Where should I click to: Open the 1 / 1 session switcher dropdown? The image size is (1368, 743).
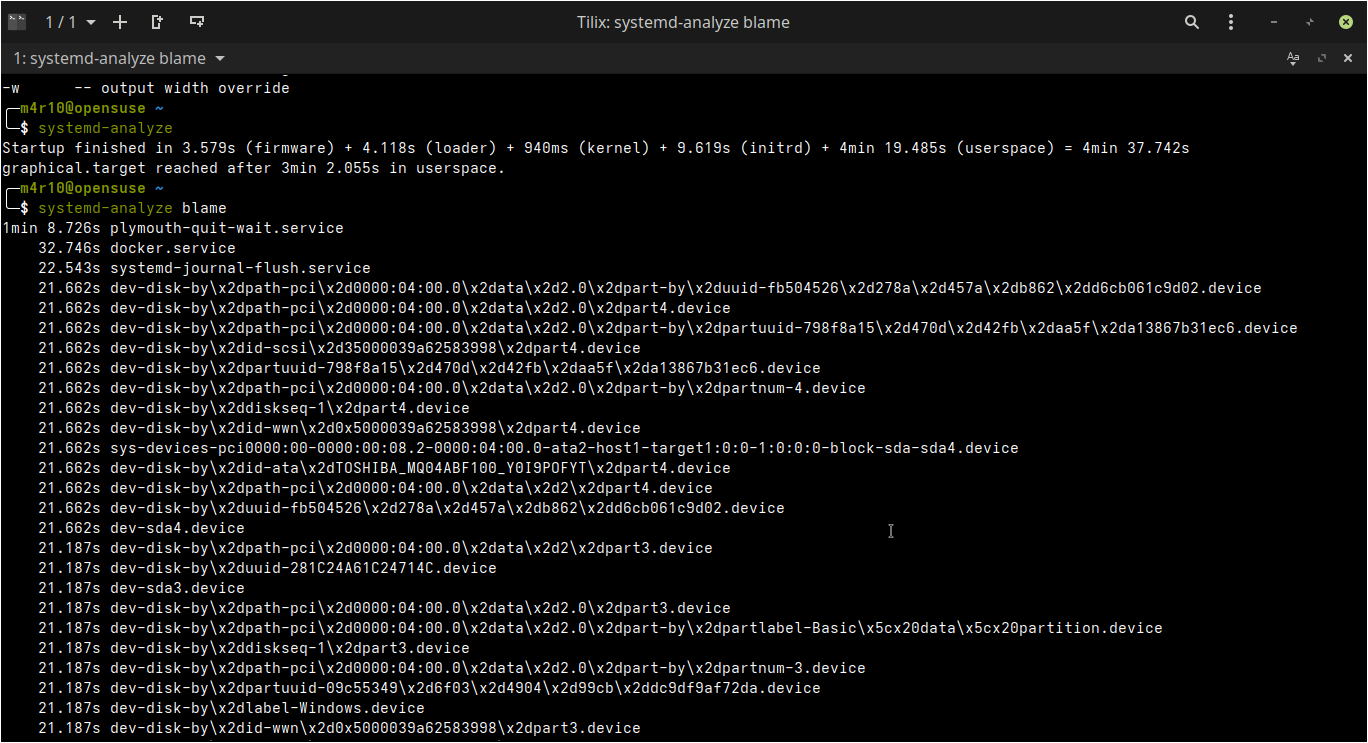(71, 22)
